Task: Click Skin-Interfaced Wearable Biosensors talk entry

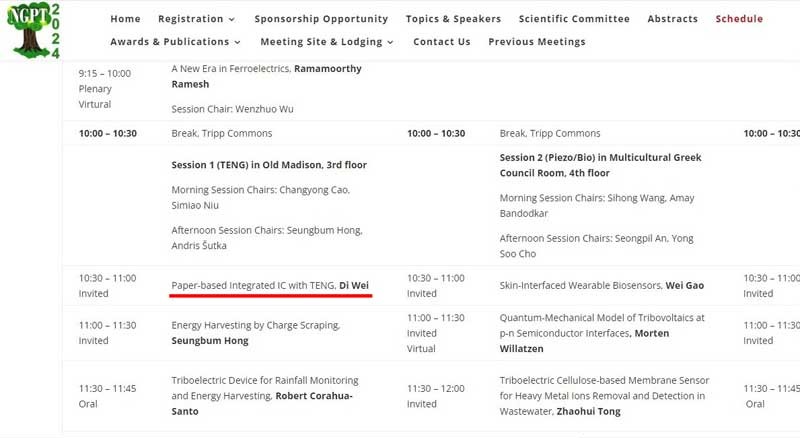Action: pyautogui.click(x=601, y=285)
